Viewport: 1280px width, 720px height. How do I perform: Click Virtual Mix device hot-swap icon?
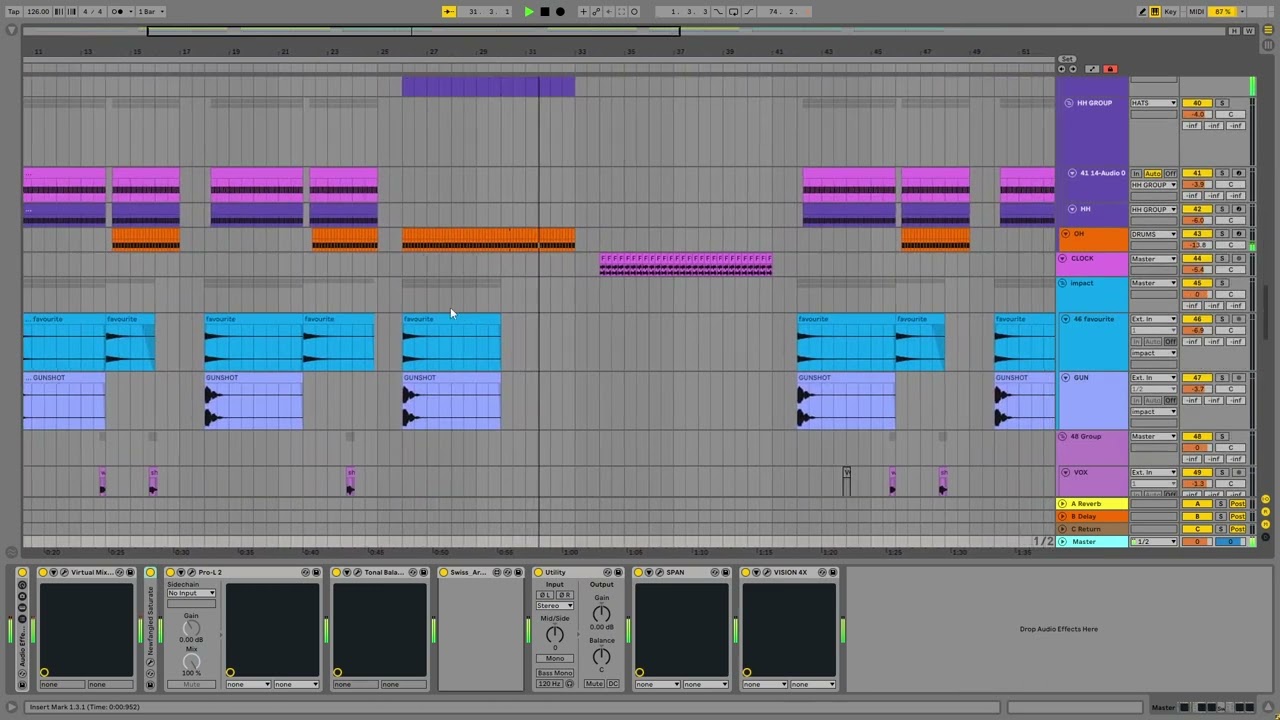[x=119, y=572]
